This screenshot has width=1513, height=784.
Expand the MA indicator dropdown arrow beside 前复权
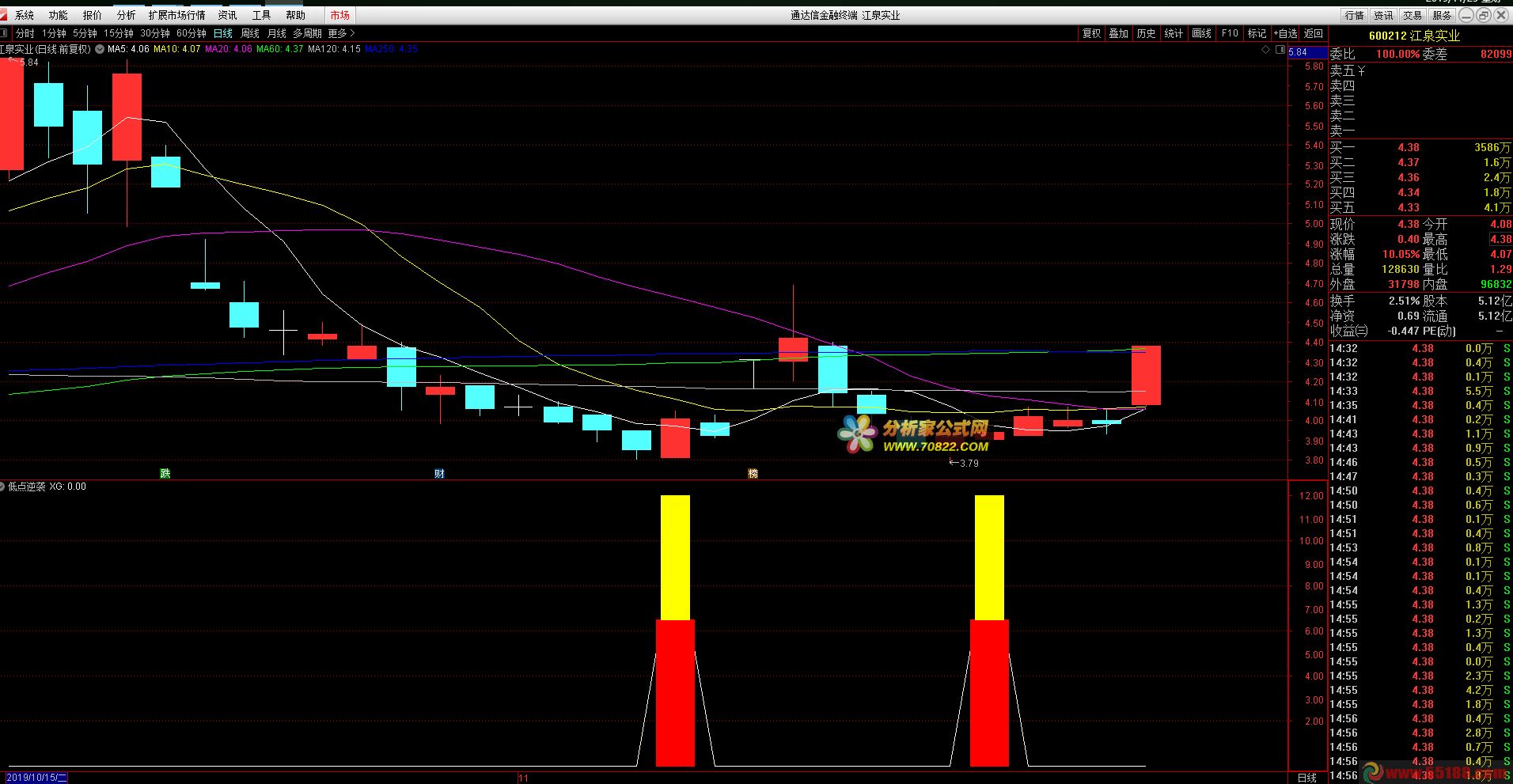pyautogui.click(x=99, y=49)
